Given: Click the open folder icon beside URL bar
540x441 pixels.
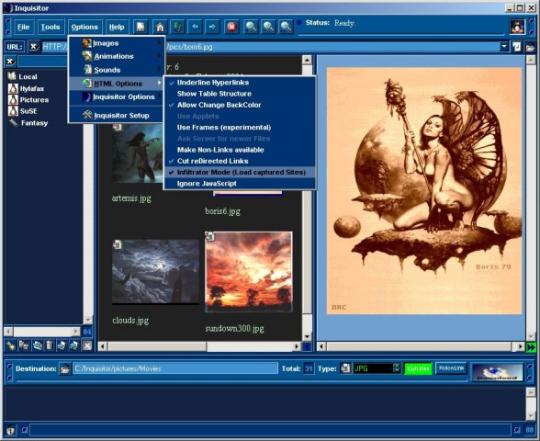Looking at the screenshot, I should pos(530,47).
